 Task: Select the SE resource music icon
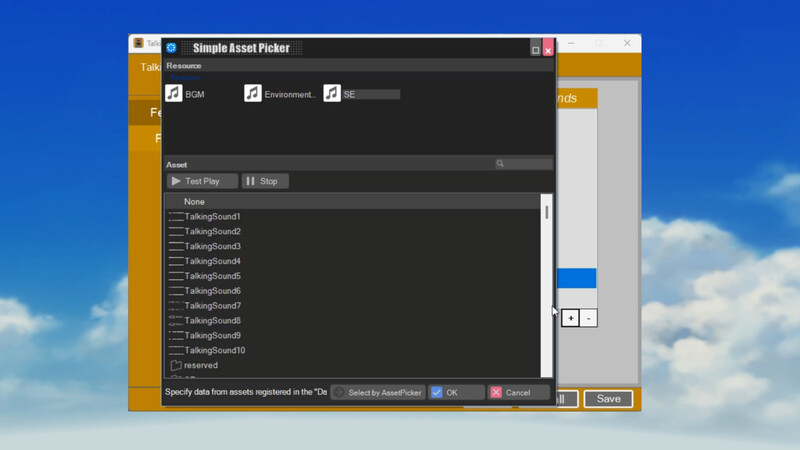point(332,93)
